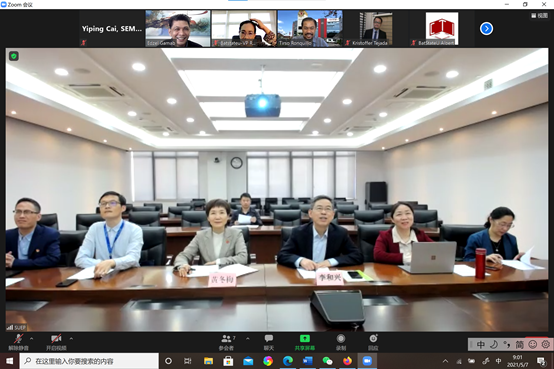Open IME settings gear on input bar
Viewport: 554px width, 369px height.
point(546,344)
